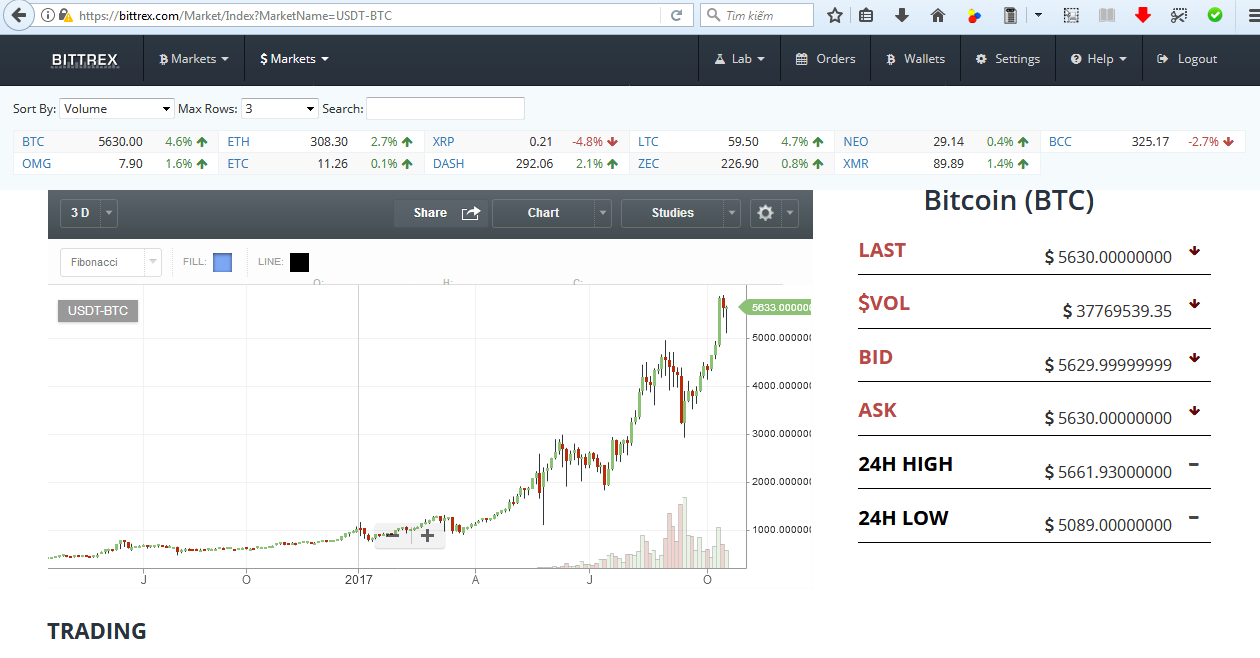Click the 5633 current price marker
The width and height of the screenshot is (1260, 658).
[776, 308]
